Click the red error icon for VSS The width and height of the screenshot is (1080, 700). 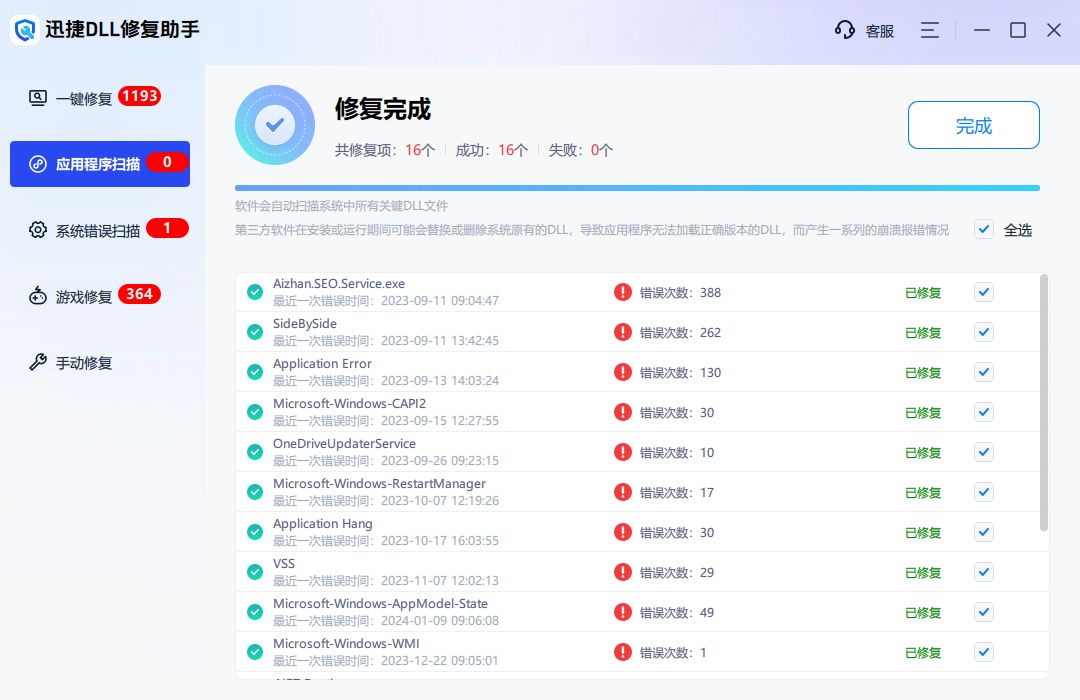click(x=623, y=572)
